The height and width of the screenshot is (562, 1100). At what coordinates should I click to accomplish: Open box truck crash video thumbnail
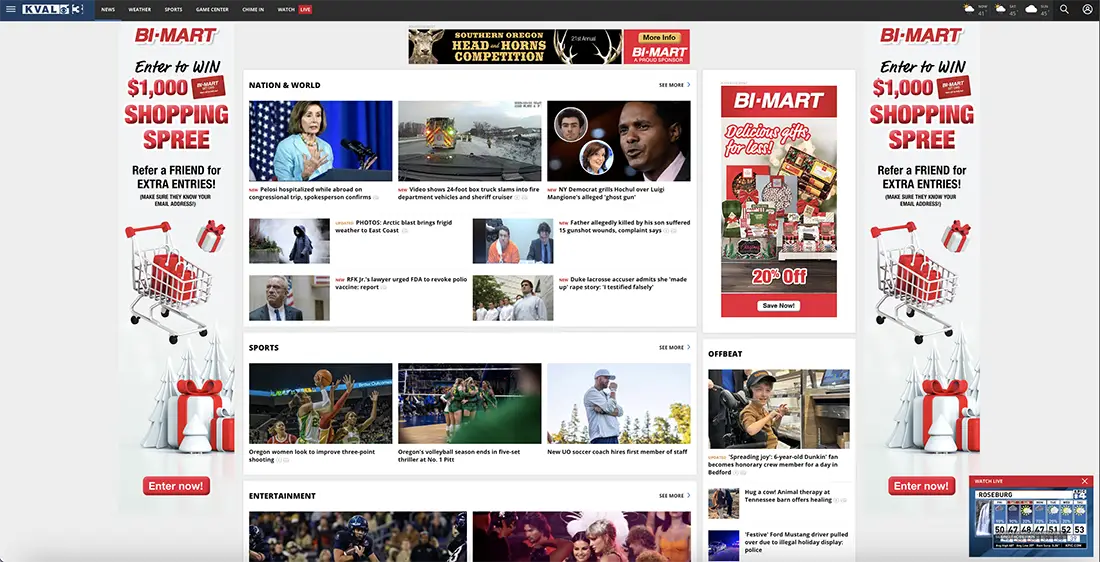pyautogui.click(x=469, y=141)
